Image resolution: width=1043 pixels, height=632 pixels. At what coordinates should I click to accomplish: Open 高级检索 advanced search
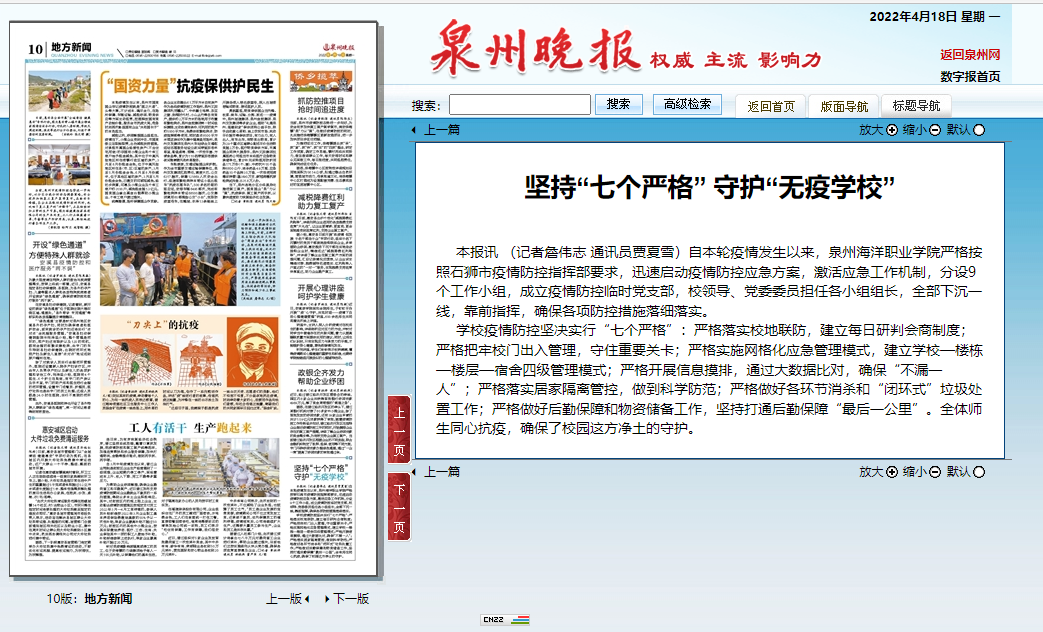point(687,104)
